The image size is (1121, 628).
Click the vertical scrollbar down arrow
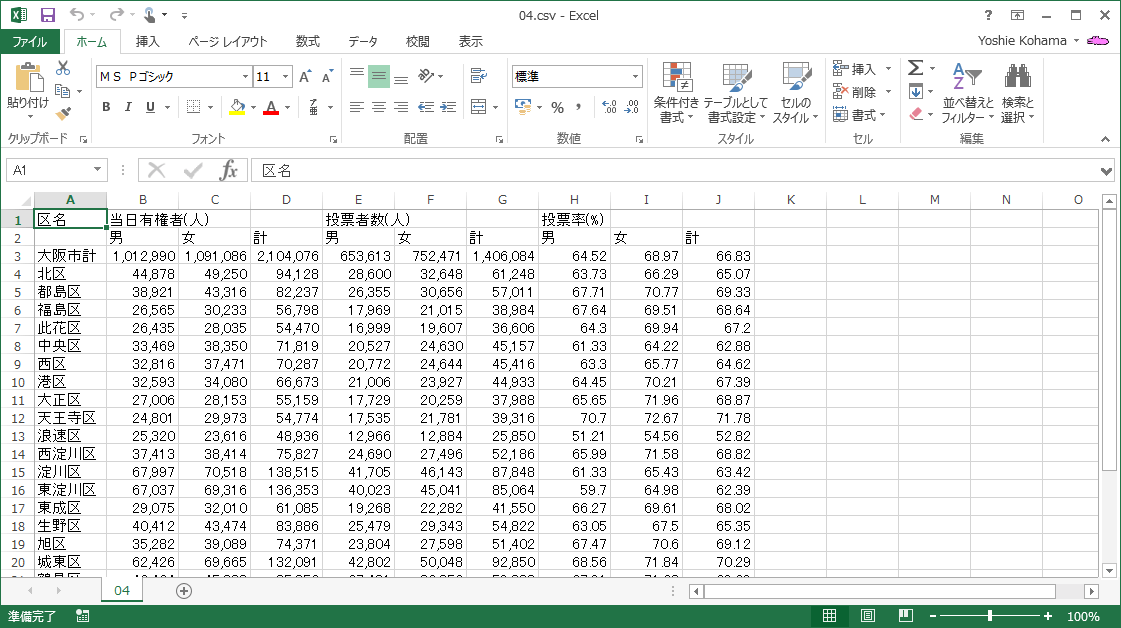(x=1109, y=570)
